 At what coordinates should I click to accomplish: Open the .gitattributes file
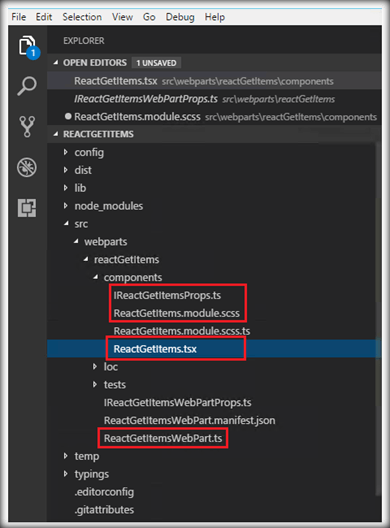104,510
